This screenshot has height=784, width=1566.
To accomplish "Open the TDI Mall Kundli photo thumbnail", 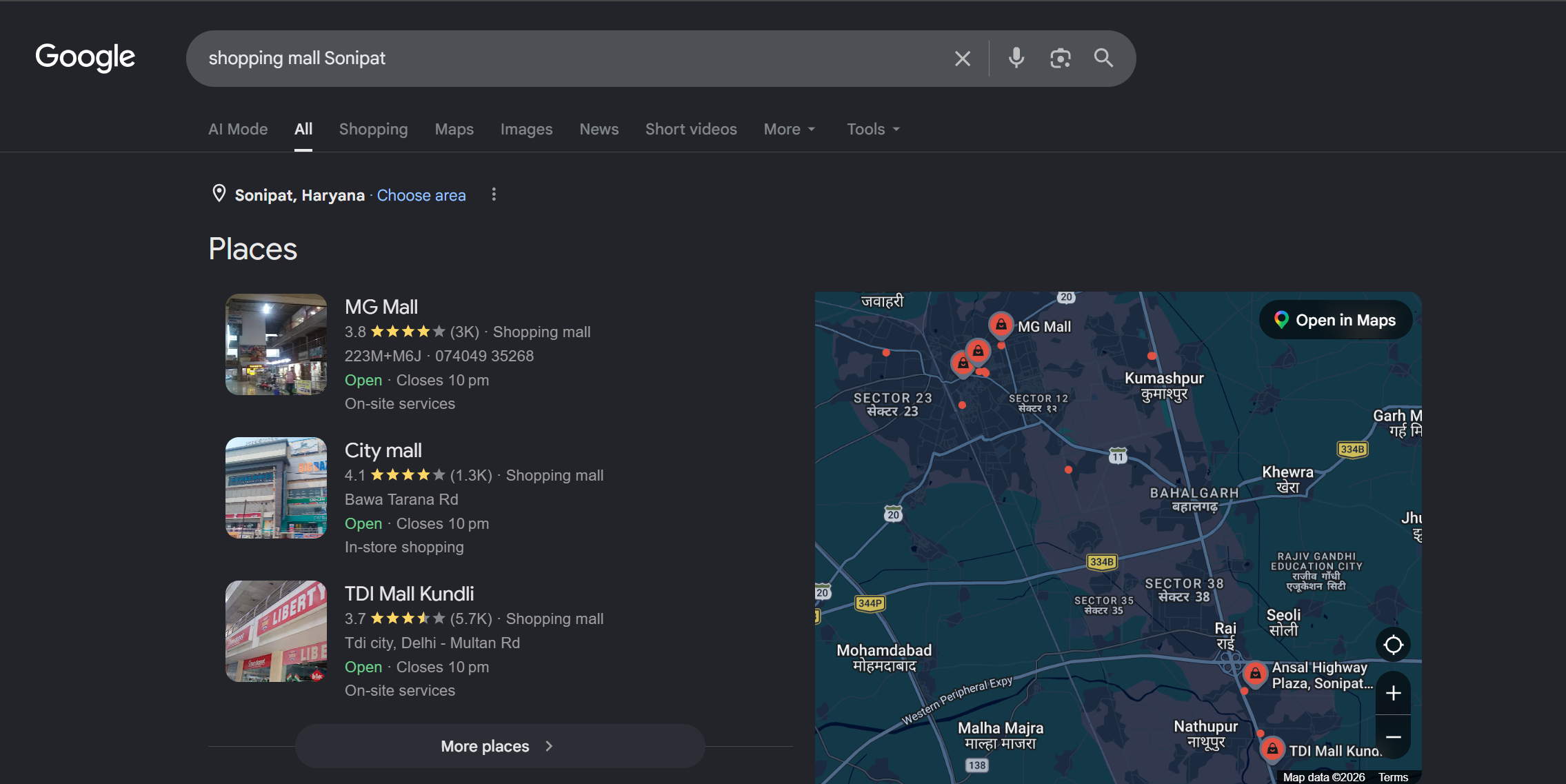I will click(x=276, y=631).
